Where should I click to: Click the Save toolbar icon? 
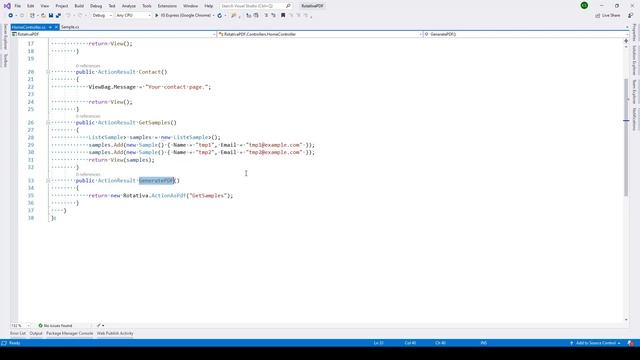[51, 16]
